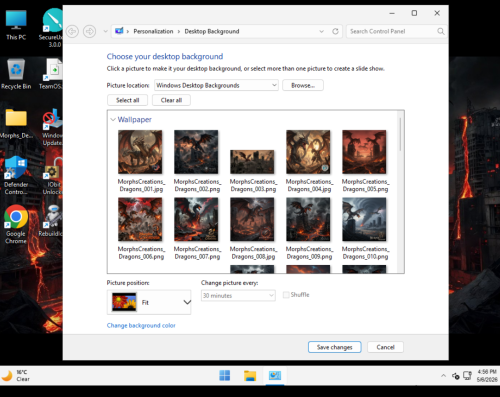Click the Control Panel icon in address bar
The width and height of the screenshot is (500, 397).
[x=119, y=31]
